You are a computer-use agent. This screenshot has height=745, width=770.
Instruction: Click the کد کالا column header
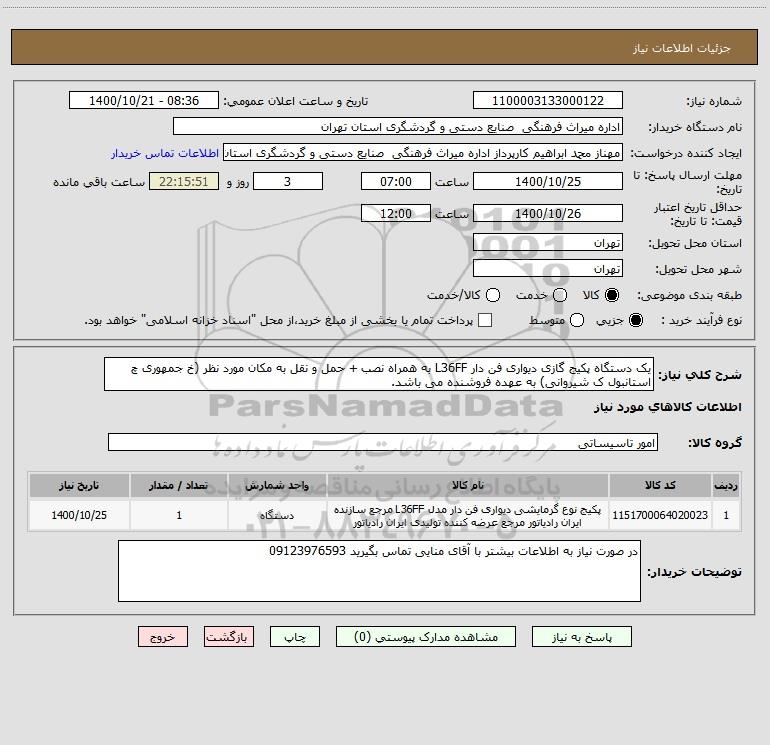[660, 485]
